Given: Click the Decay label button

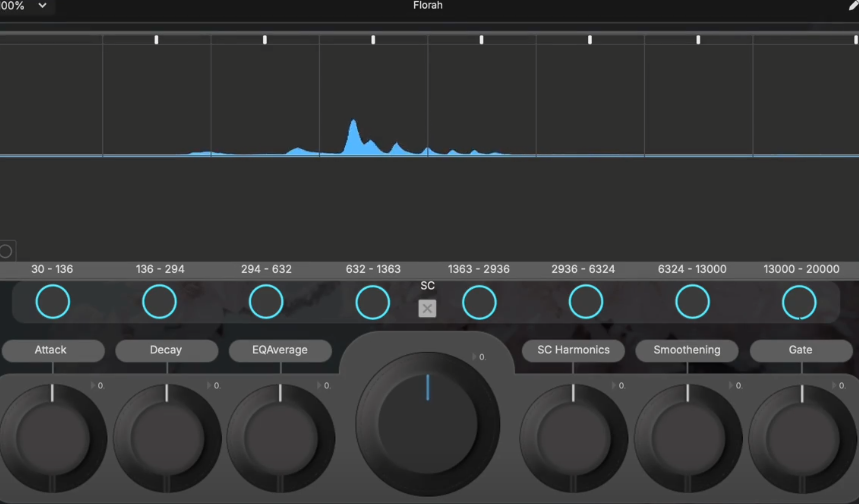Looking at the screenshot, I should pos(166,351).
